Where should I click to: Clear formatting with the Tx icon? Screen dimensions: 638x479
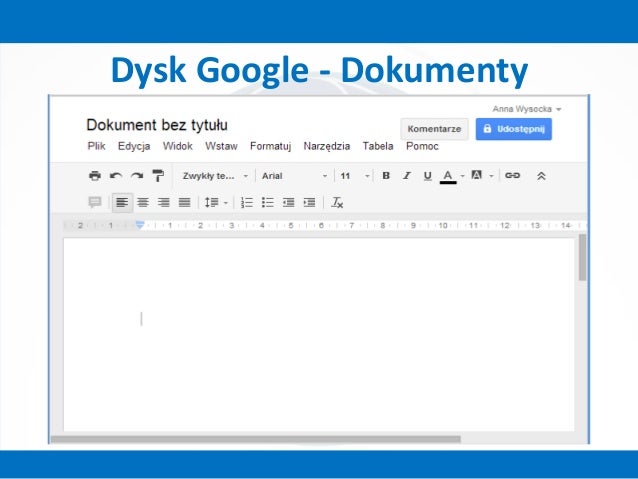click(x=338, y=202)
